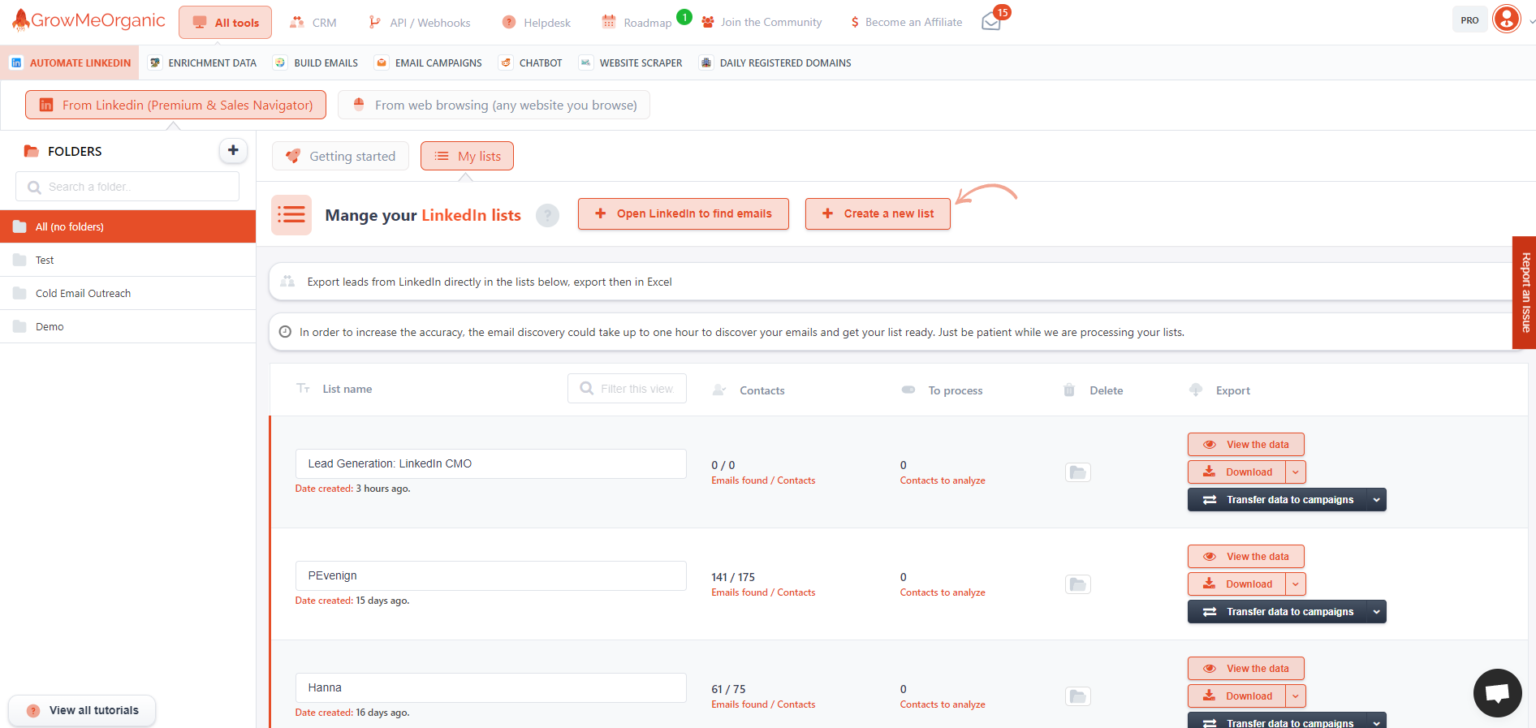Click Create a new list button
Screen dimensions: 1536x728
coord(878,214)
